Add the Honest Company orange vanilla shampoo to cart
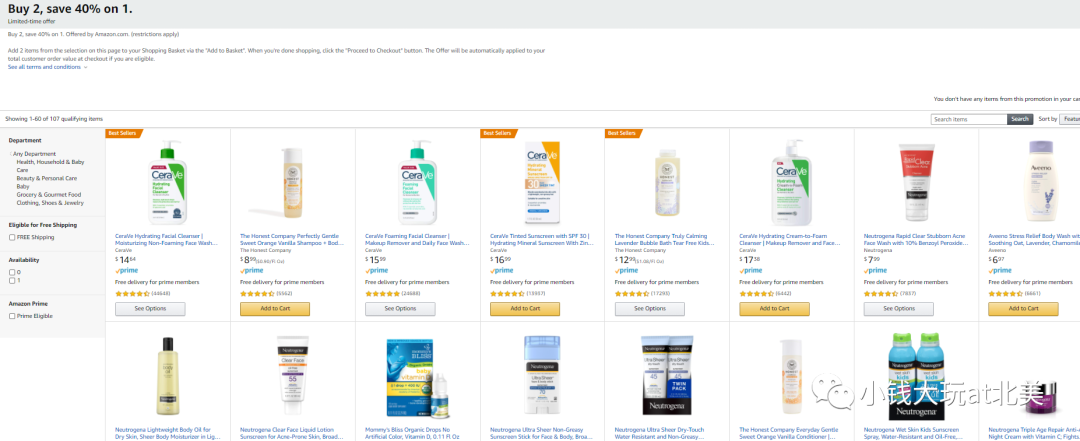Viewport: 1080px width, 441px height. 275,309
